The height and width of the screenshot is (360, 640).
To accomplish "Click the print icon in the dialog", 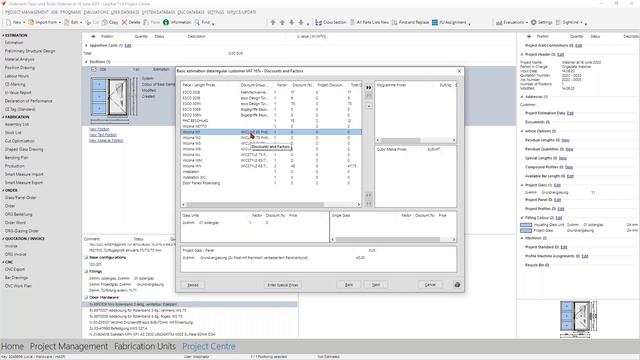I will (x=457, y=284).
